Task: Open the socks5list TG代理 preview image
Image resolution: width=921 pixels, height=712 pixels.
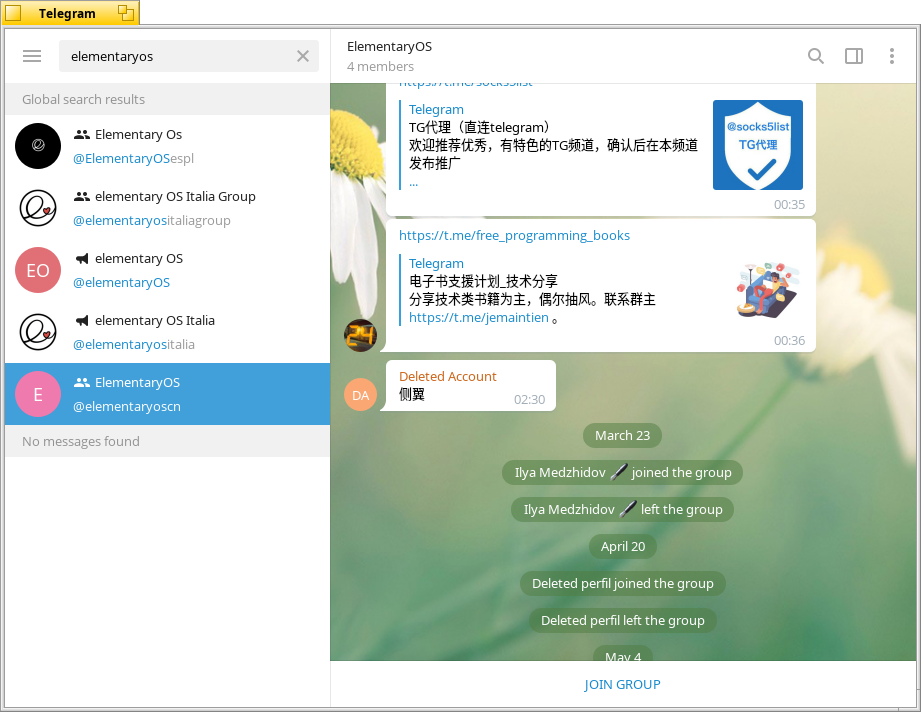Action: pos(758,145)
